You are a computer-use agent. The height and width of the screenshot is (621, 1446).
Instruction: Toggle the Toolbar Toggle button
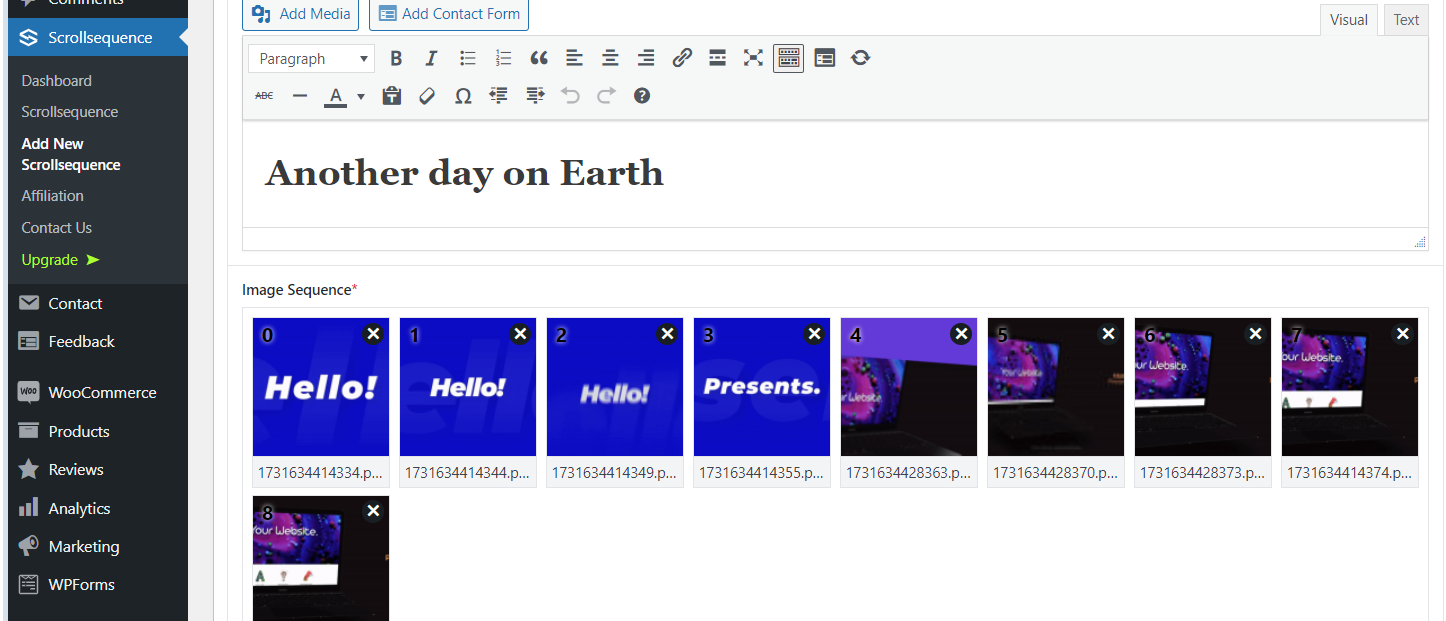788,58
